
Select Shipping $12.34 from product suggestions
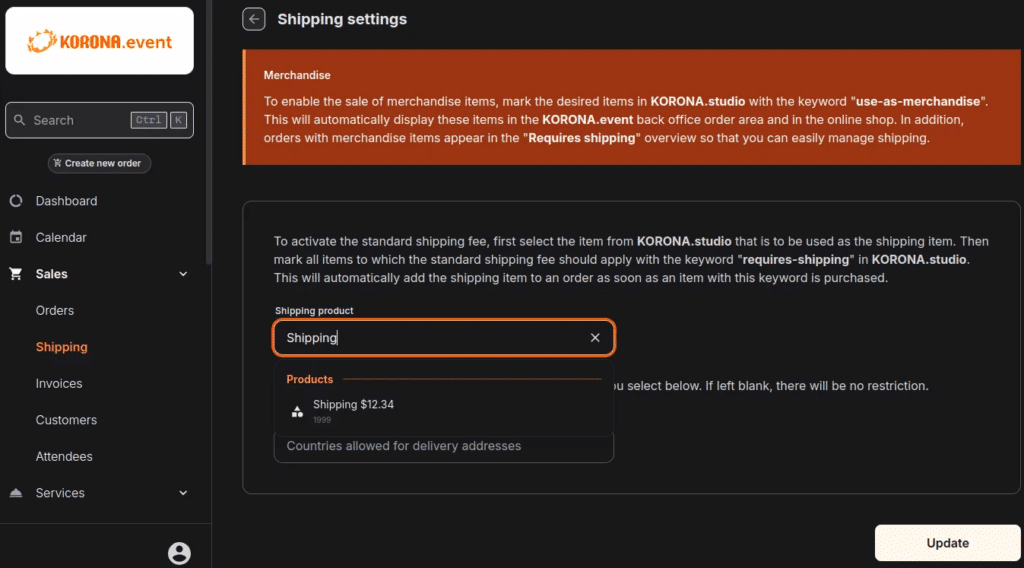click(353, 405)
